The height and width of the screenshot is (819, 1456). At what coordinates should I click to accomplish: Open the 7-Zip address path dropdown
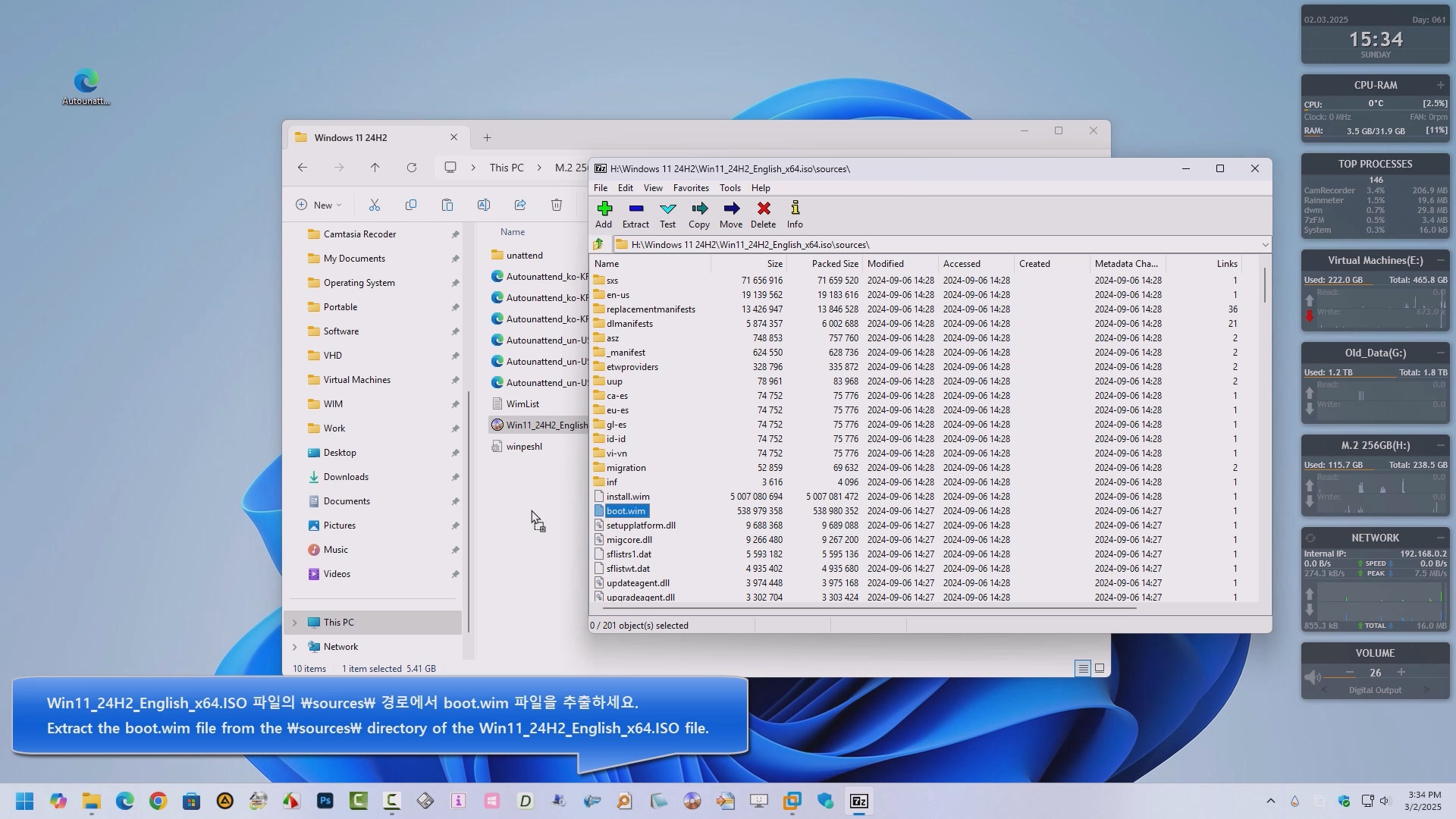point(1265,244)
